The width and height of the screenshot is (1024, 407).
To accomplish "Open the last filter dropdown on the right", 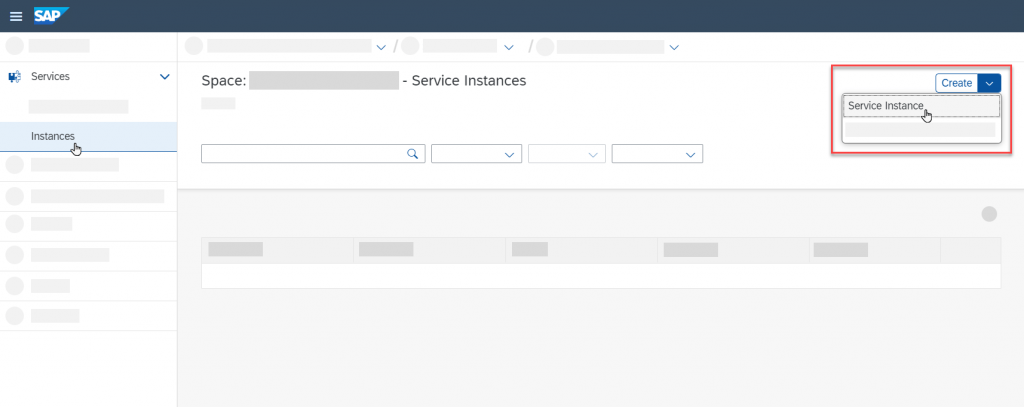I will click(x=657, y=154).
